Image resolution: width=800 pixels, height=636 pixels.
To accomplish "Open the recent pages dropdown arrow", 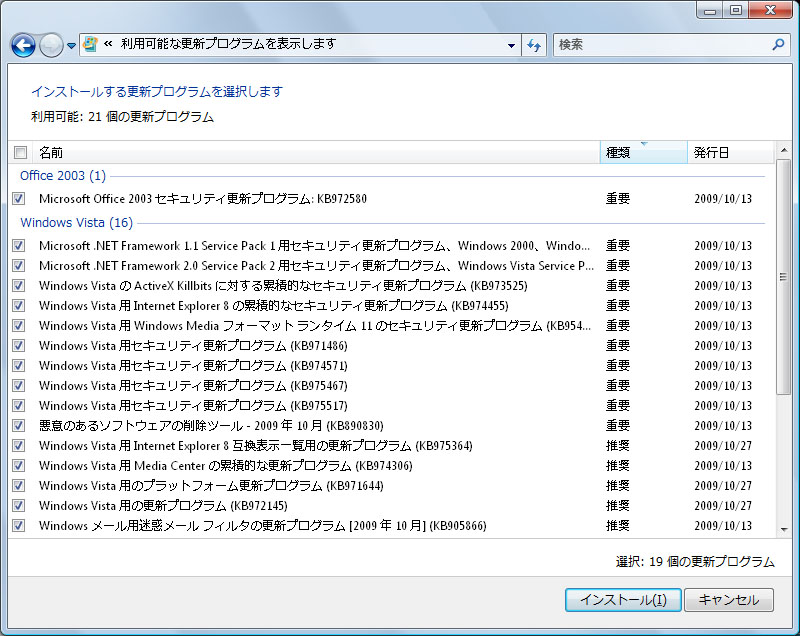I will [71, 46].
